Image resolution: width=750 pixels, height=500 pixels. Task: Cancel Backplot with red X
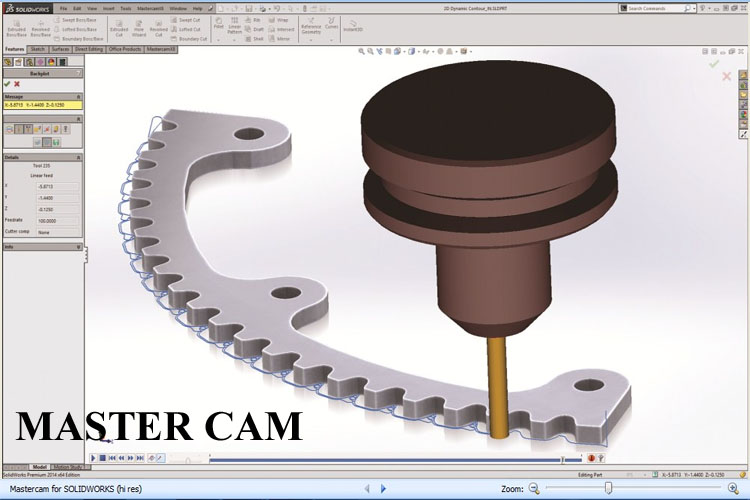17,84
